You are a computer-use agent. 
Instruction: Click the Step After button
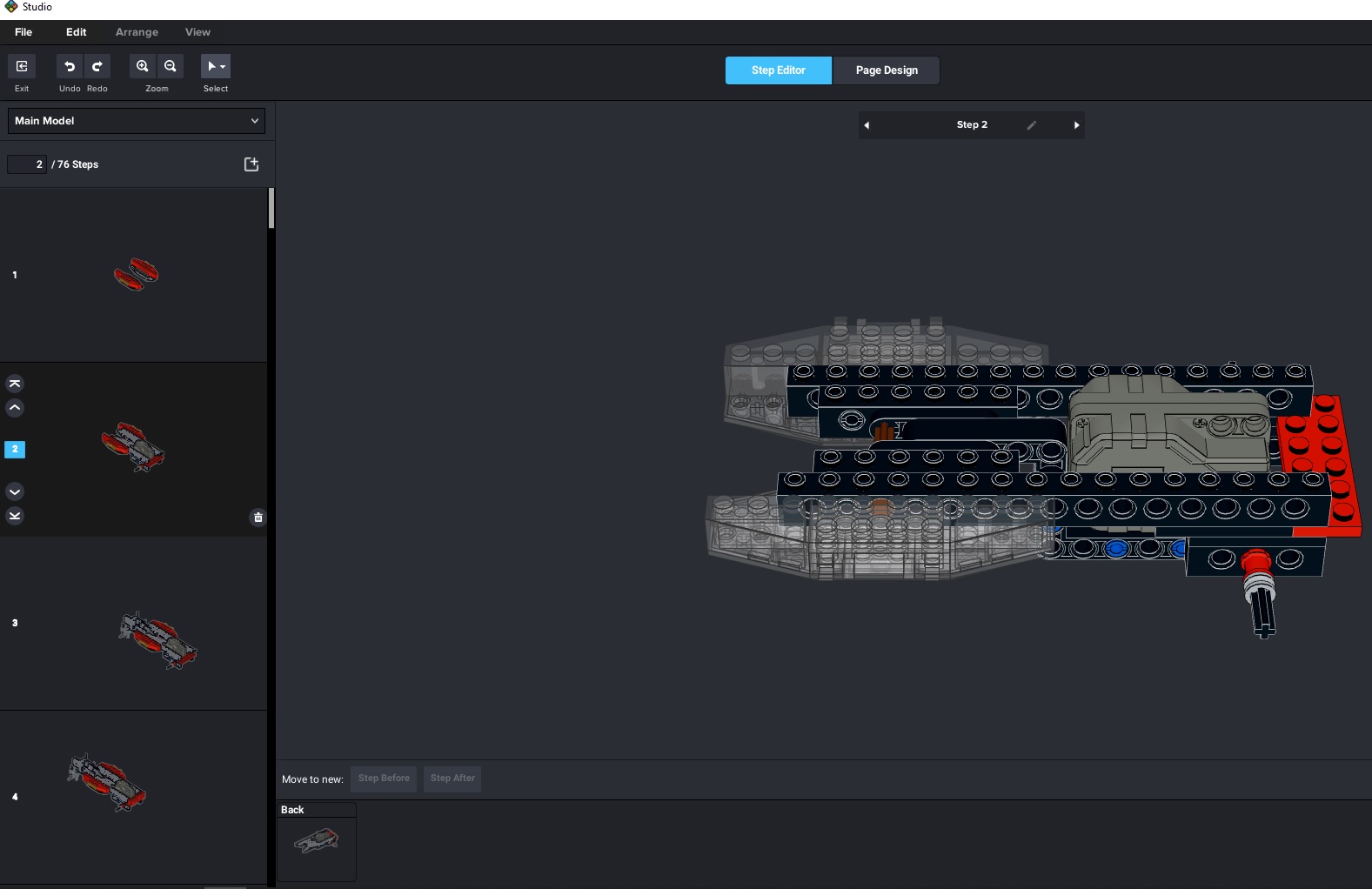[452, 779]
